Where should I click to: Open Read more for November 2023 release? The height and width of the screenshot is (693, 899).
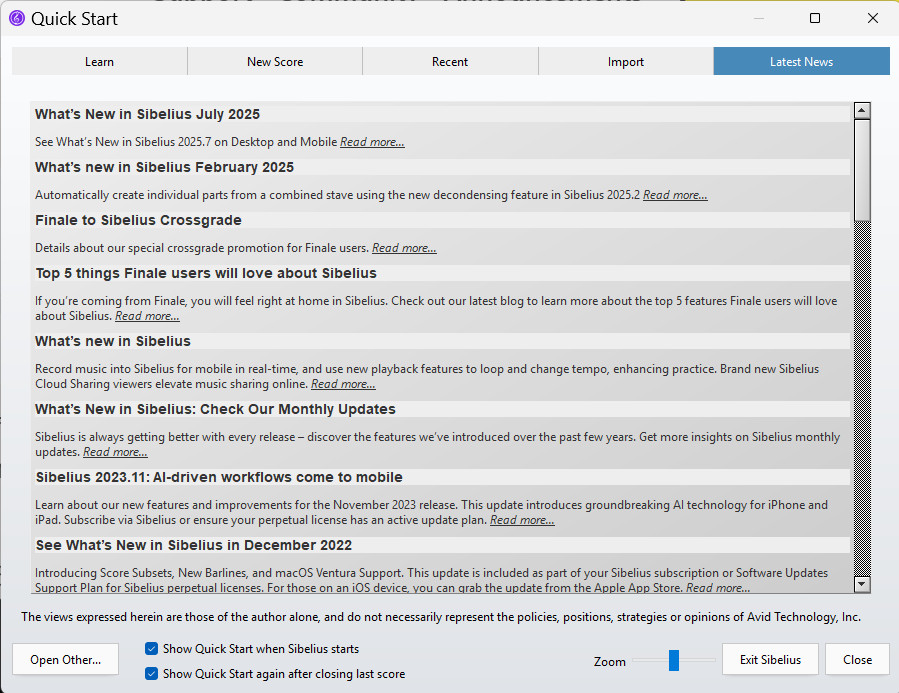coord(522,520)
